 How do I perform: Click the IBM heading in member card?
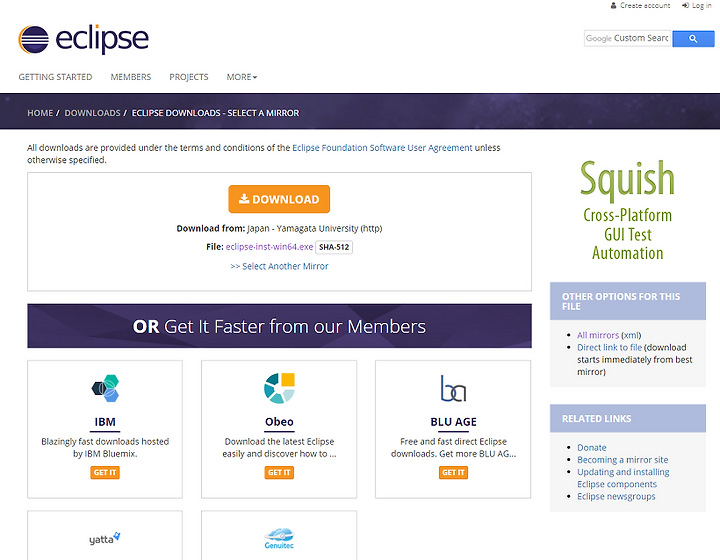tap(105, 422)
